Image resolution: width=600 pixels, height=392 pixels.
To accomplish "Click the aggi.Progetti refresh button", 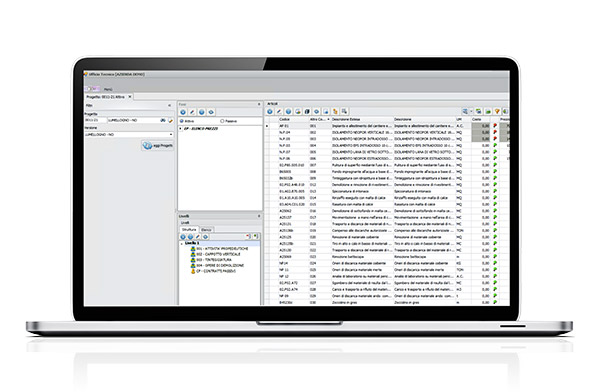I will tap(158, 145).
